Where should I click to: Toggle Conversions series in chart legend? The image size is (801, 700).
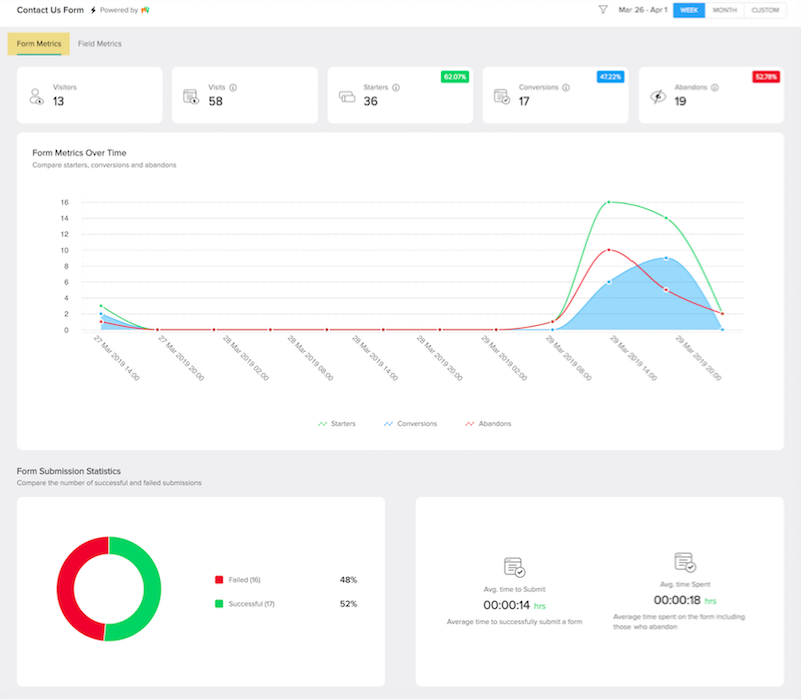[410, 424]
